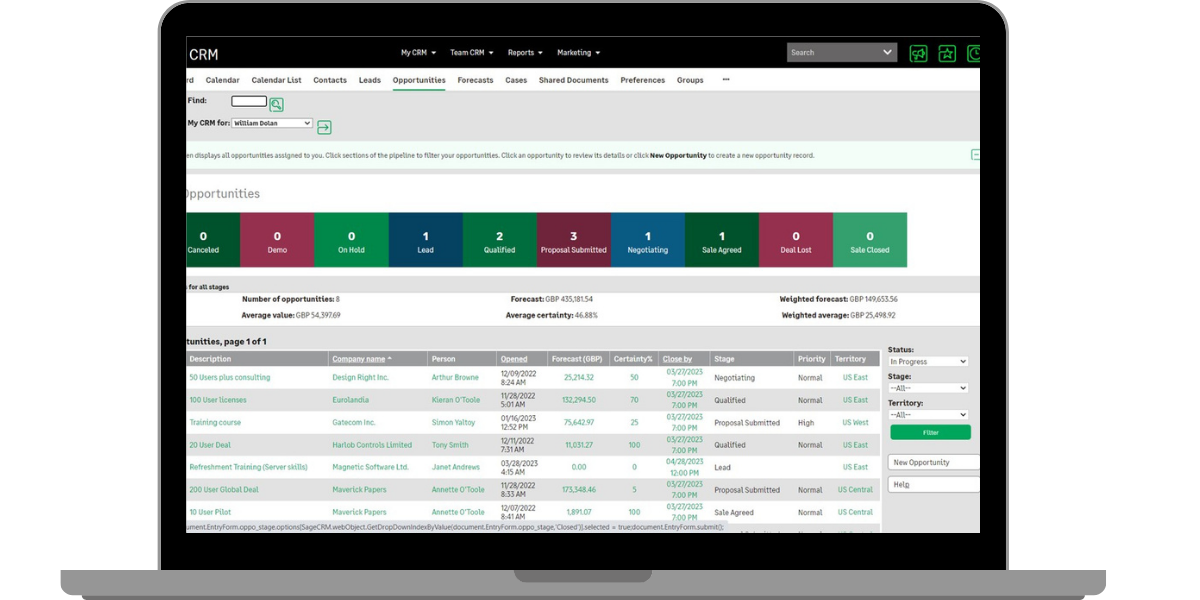Filter pipeline by the Sale Agreed tile
1200x600 pixels.
point(721,240)
